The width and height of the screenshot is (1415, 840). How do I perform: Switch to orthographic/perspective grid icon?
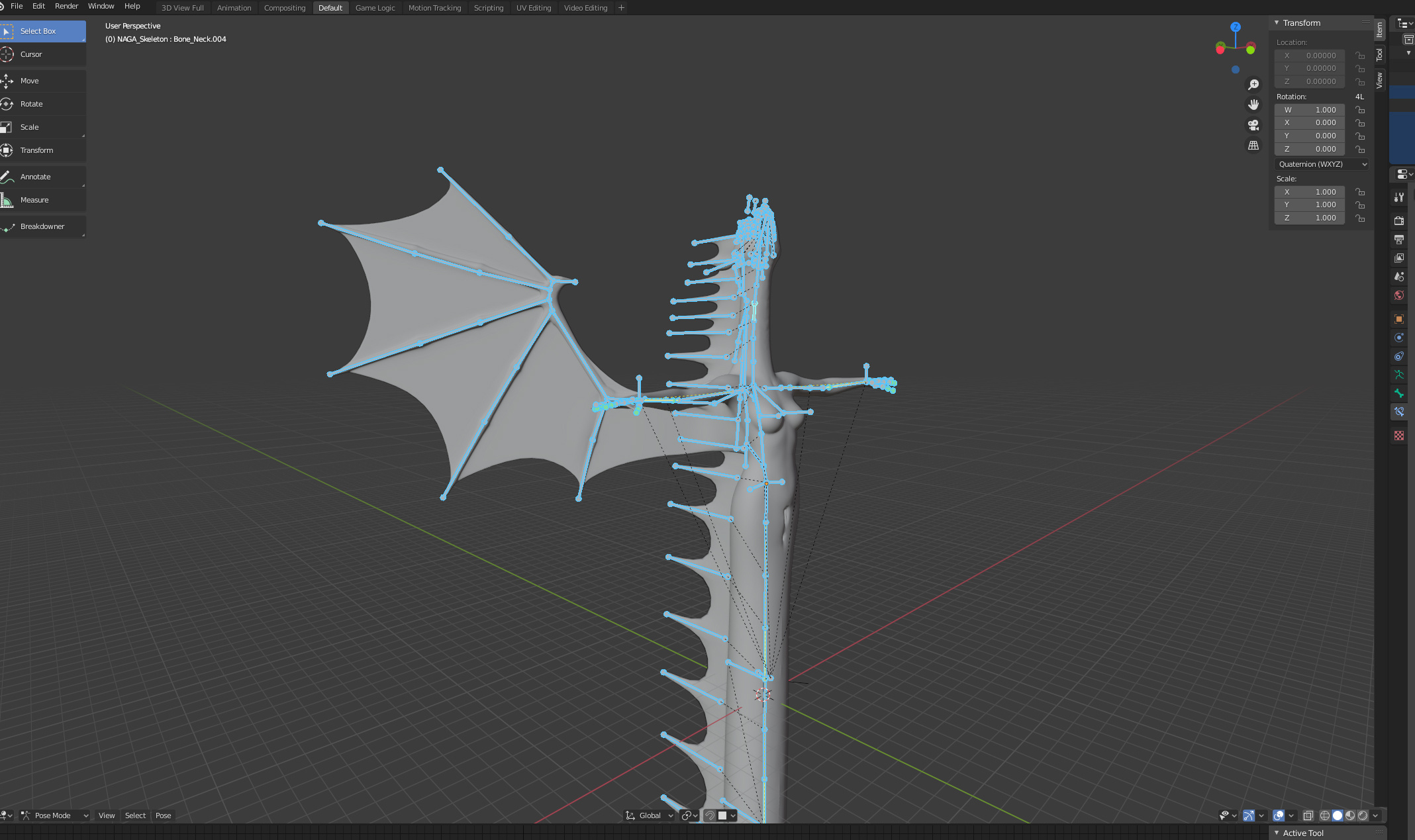coord(1253,146)
